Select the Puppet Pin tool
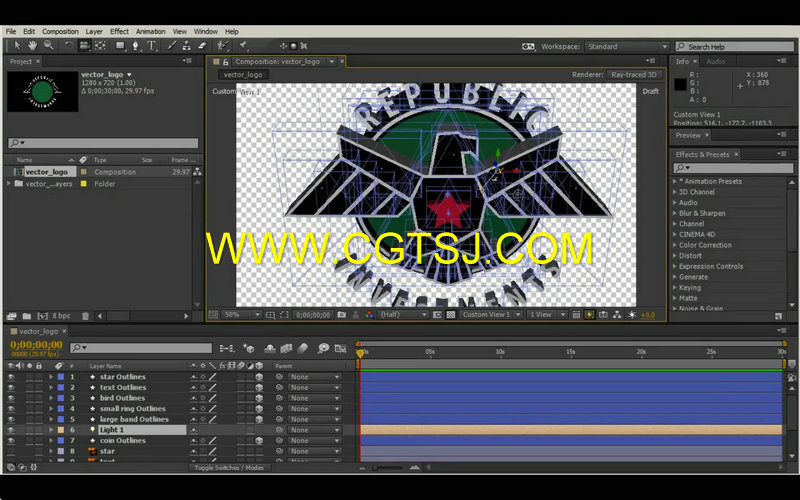Viewport: 800px width, 500px height. (x=243, y=46)
